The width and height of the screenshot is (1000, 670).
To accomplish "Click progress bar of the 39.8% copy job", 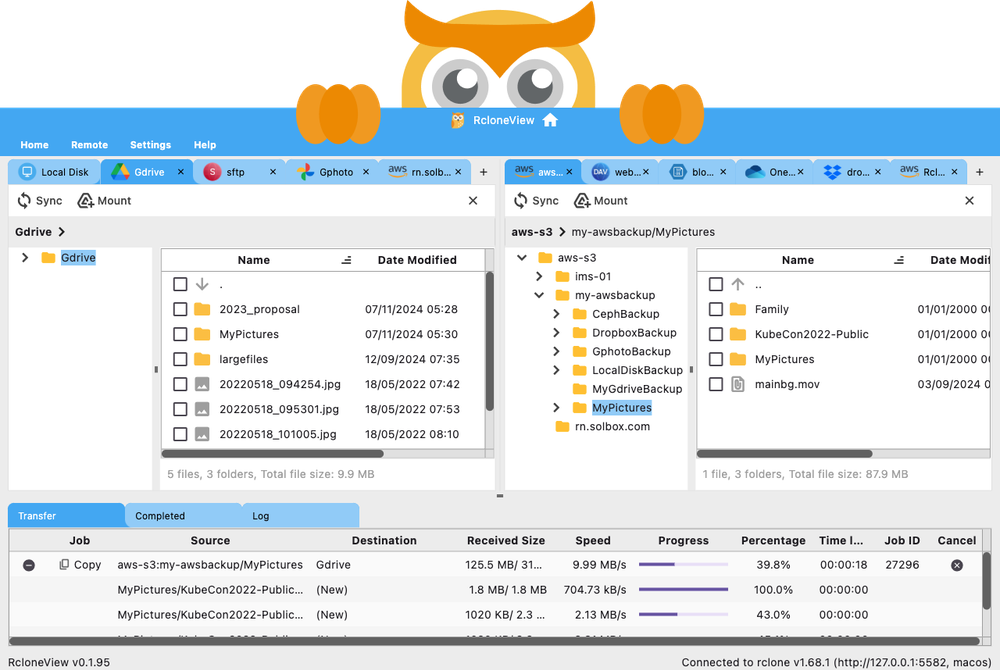I will [683, 565].
